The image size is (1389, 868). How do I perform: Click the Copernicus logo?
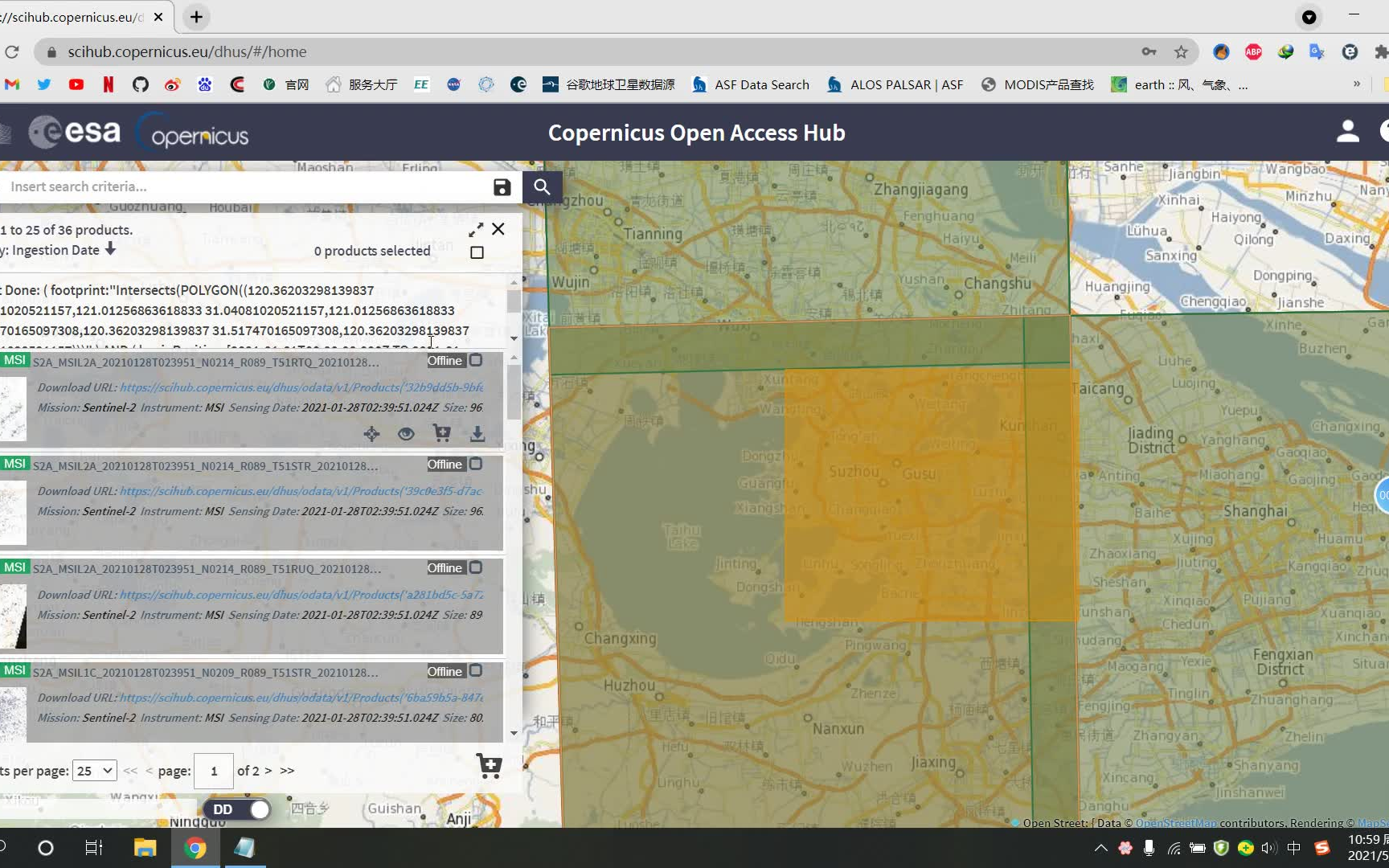(193, 133)
